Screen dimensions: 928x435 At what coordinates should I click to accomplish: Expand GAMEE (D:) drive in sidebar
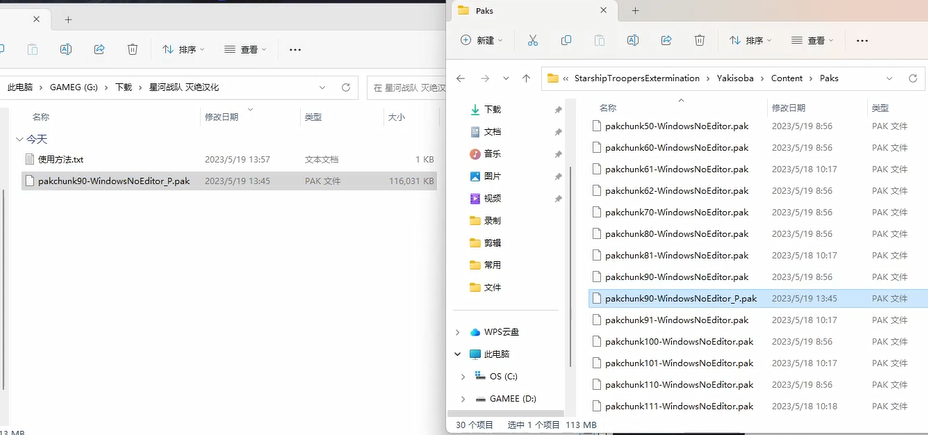tap(463, 399)
